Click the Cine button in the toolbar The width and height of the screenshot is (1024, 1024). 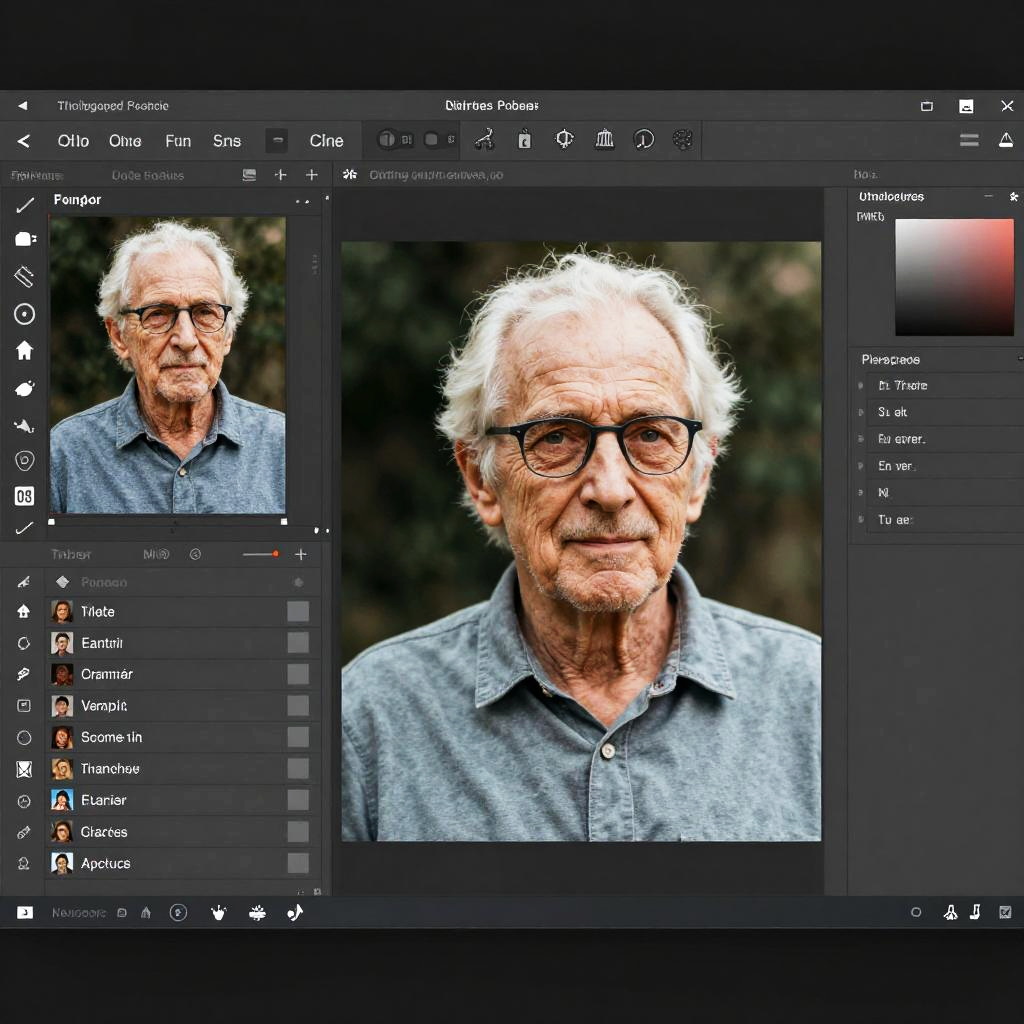(x=326, y=141)
